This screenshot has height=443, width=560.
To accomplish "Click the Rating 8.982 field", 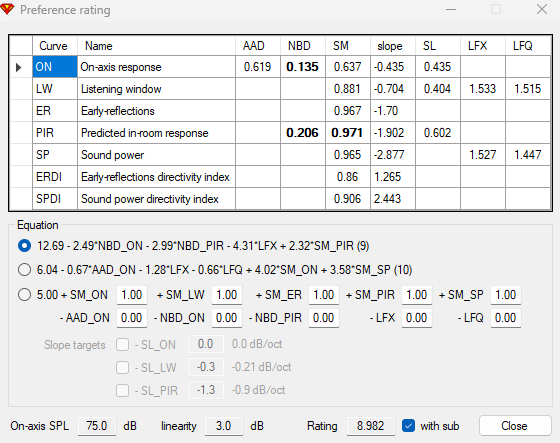I will tap(371, 426).
